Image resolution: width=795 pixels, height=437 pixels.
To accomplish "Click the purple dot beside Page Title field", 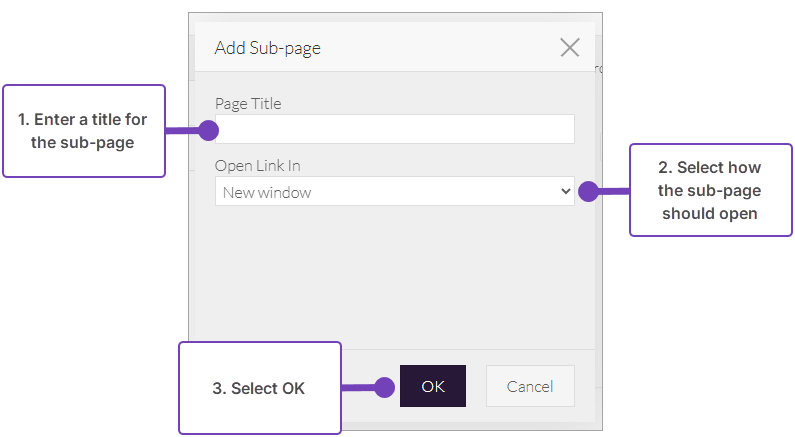I will pyautogui.click(x=207, y=130).
